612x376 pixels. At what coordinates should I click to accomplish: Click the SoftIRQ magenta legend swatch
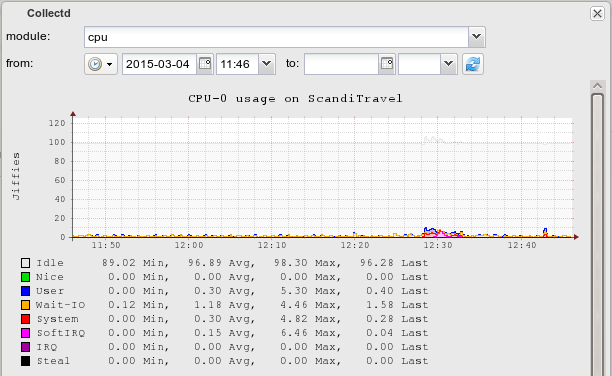pos(25,333)
